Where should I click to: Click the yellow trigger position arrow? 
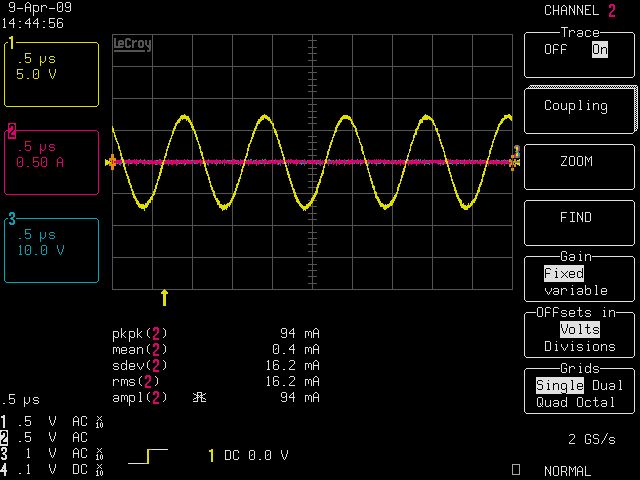click(164, 298)
